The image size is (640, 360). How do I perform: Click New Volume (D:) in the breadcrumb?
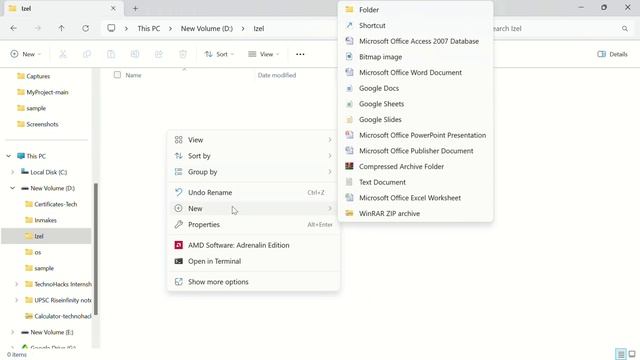(207, 29)
